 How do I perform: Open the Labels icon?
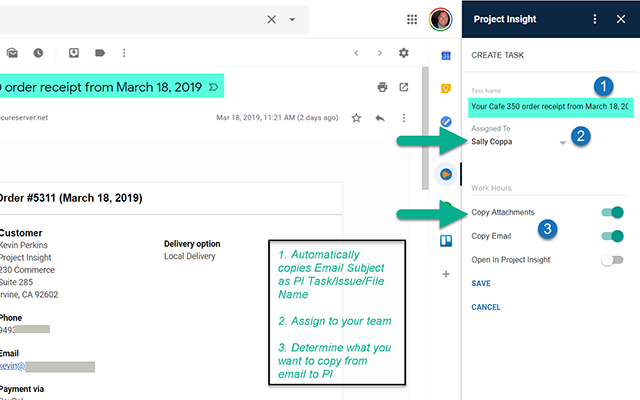tap(100, 53)
